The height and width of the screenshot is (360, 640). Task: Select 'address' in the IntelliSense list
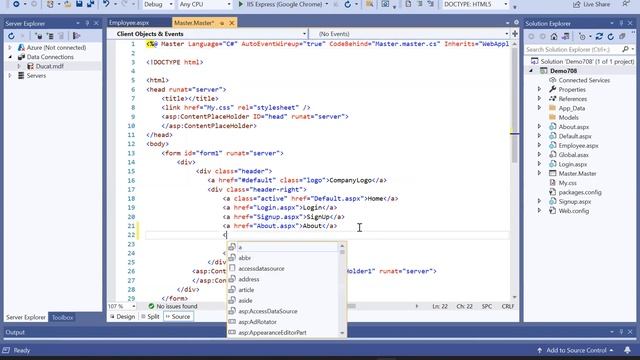coord(249,279)
